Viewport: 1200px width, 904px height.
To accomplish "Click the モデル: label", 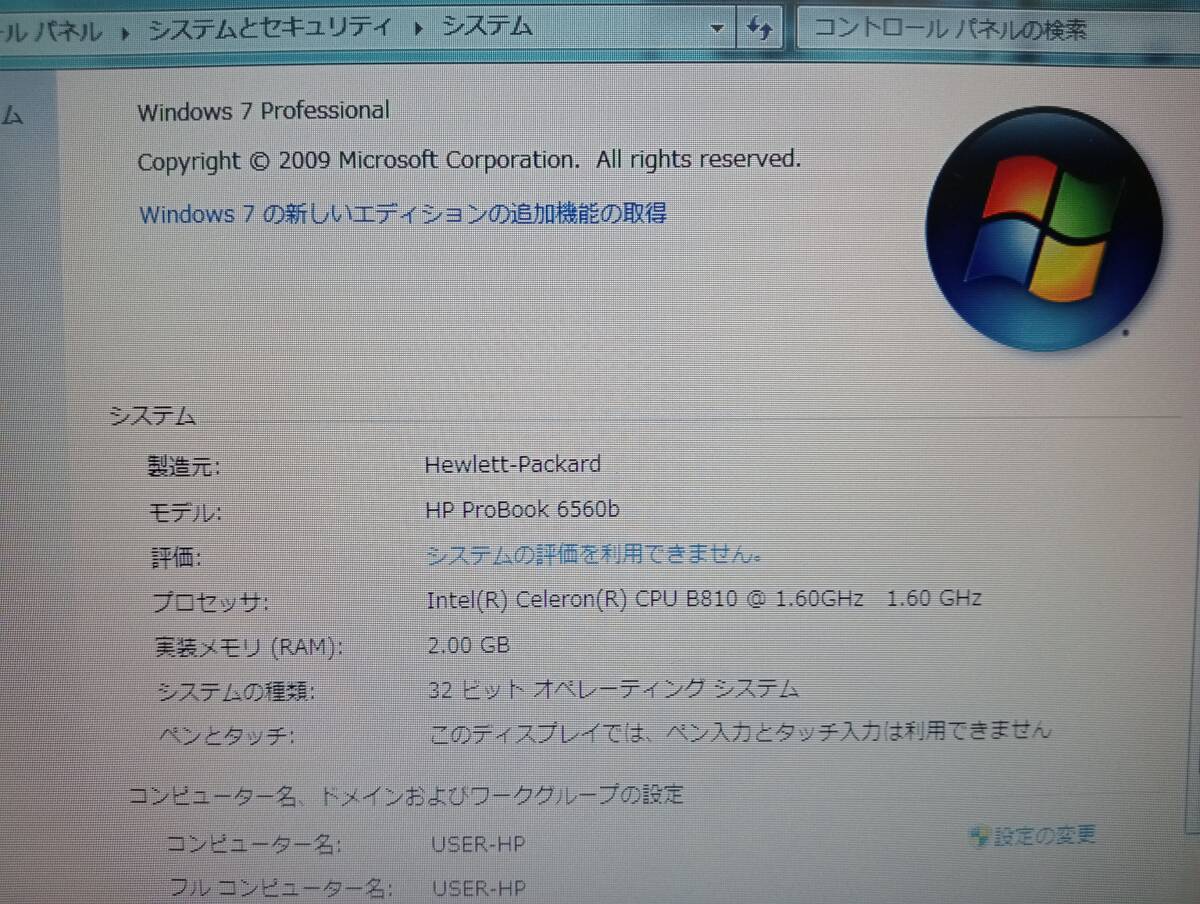I will (185, 513).
